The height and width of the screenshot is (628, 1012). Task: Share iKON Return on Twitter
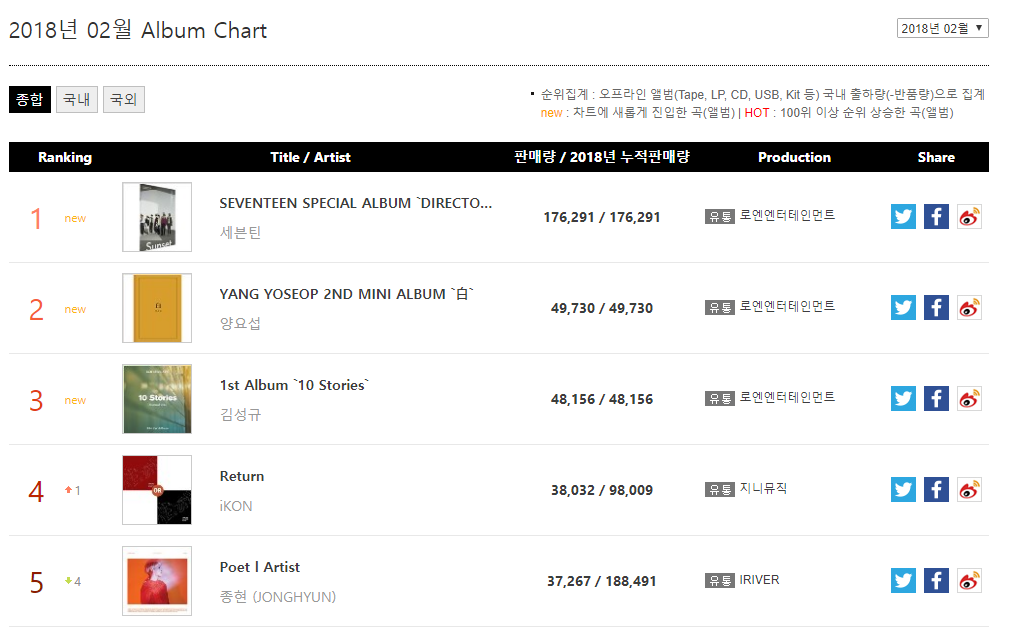click(x=903, y=490)
